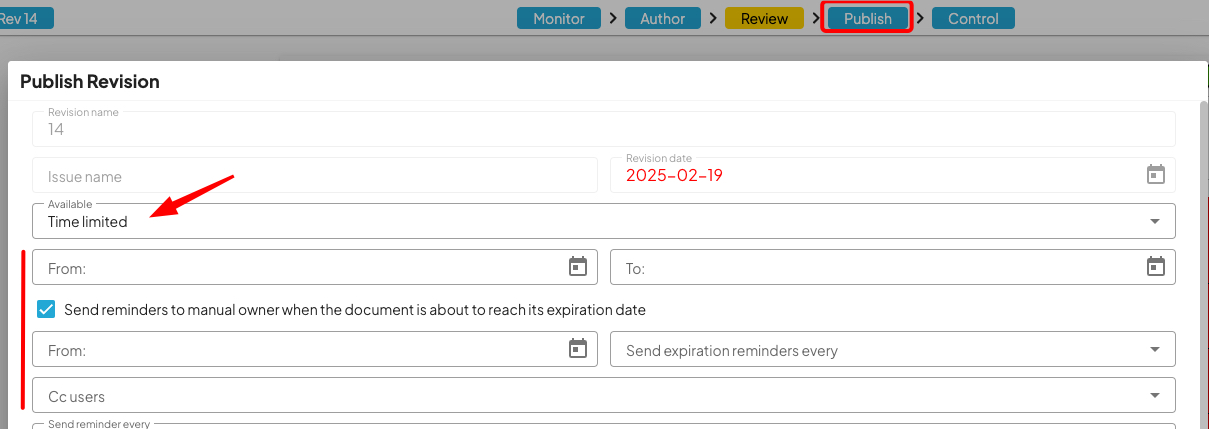Screen dimensions: 1209x429
Task: Focus the Issue name text field
Action: pos(314,176)
